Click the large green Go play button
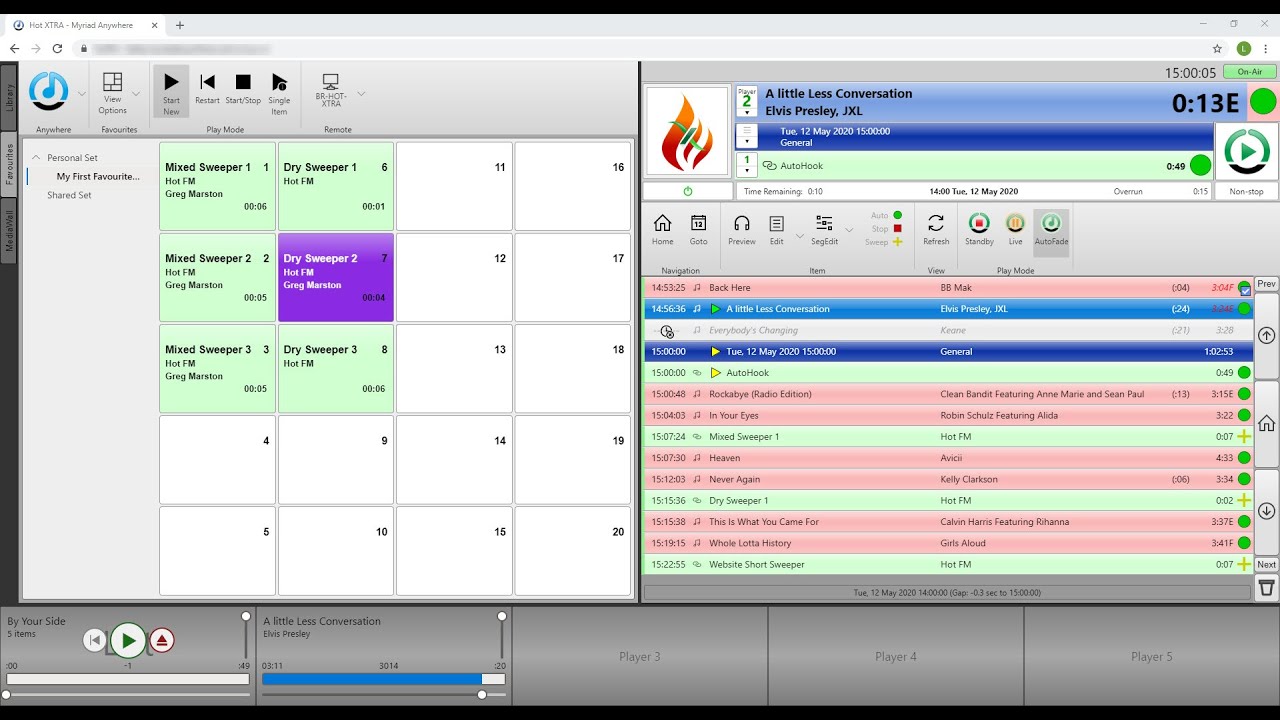The image size is (1280, 720). 1247,150
